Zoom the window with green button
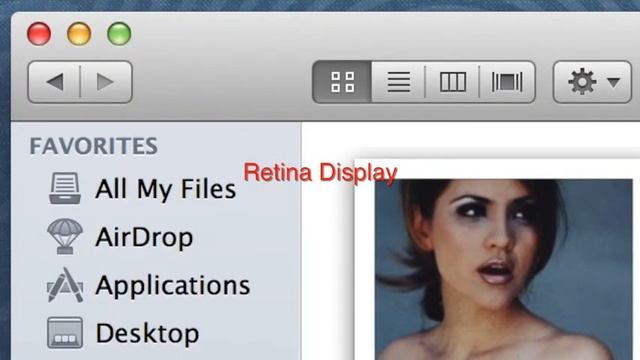This screenshot has width=640, height=360. 119,33
